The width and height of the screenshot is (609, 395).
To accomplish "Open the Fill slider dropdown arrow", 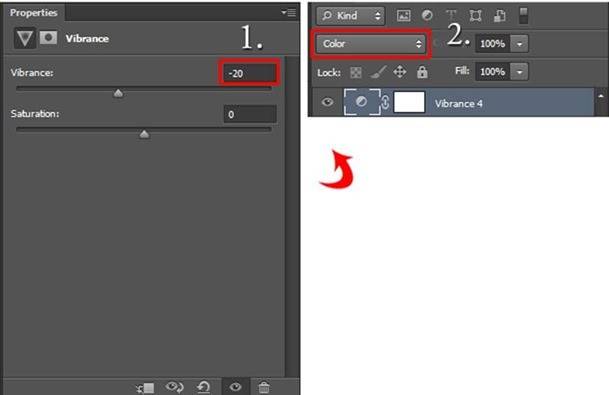I will (519, 72).
